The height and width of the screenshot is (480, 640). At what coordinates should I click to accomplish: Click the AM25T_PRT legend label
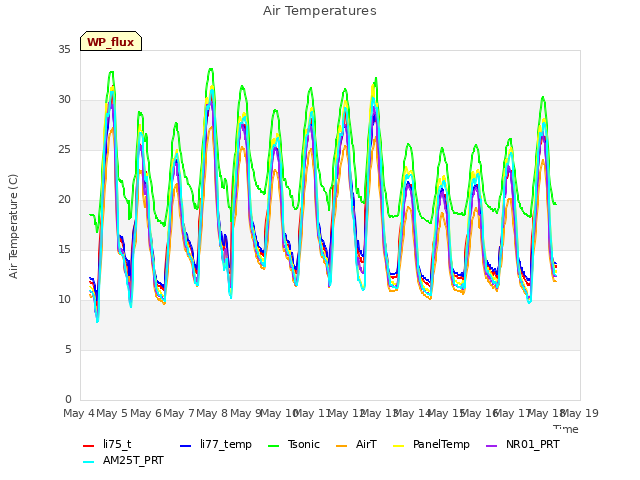133,460
